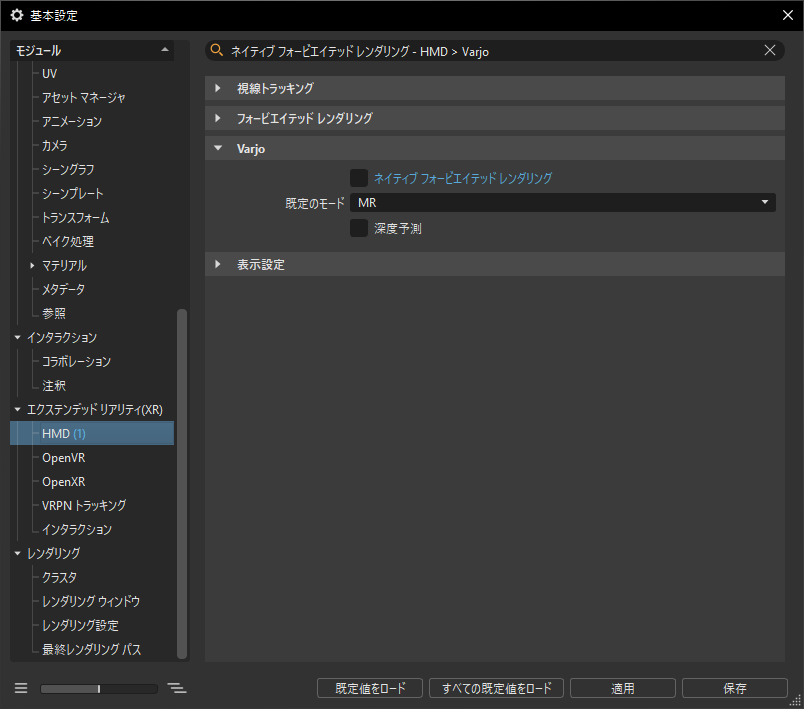Click すべての既定値をロード button
Image resolution: width=804 pixels, height=709 pixels.
click(496, 688)
